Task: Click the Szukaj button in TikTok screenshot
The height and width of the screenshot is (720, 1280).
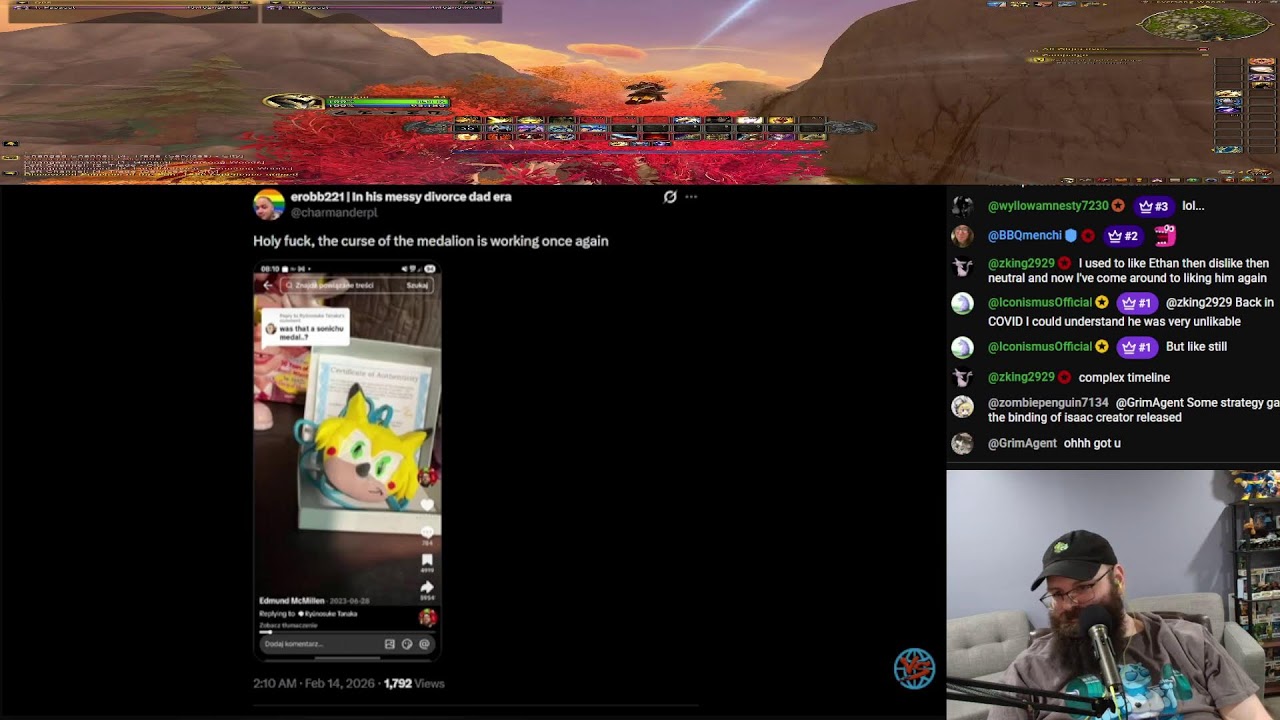Action: [417, 285]
